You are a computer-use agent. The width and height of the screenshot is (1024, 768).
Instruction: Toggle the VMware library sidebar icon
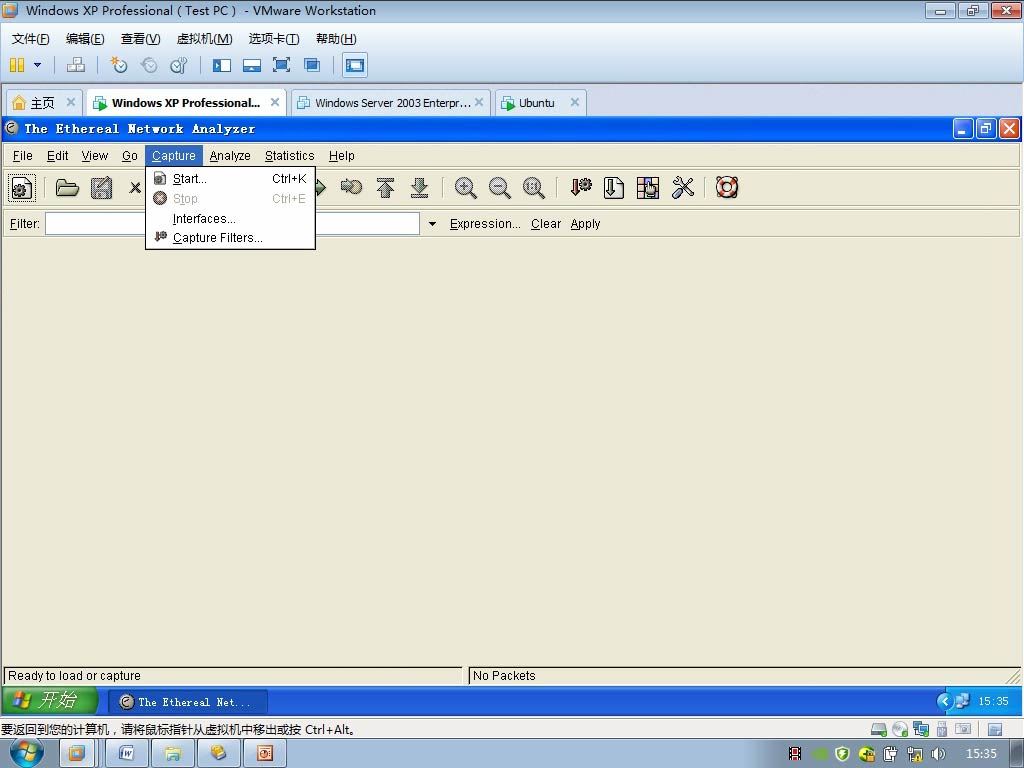click(222, 65)
